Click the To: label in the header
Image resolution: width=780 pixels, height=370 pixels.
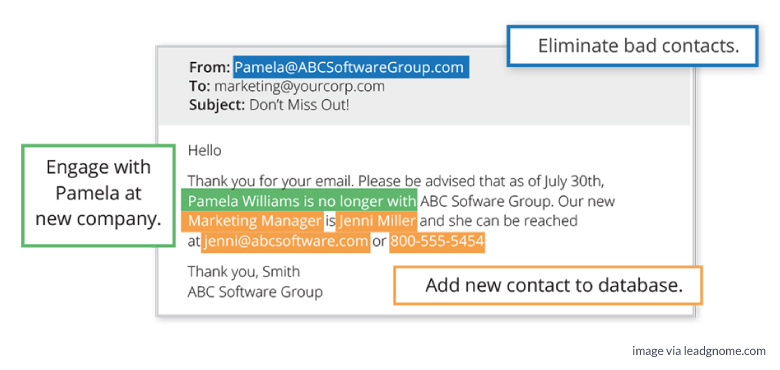tap(200, 86)
